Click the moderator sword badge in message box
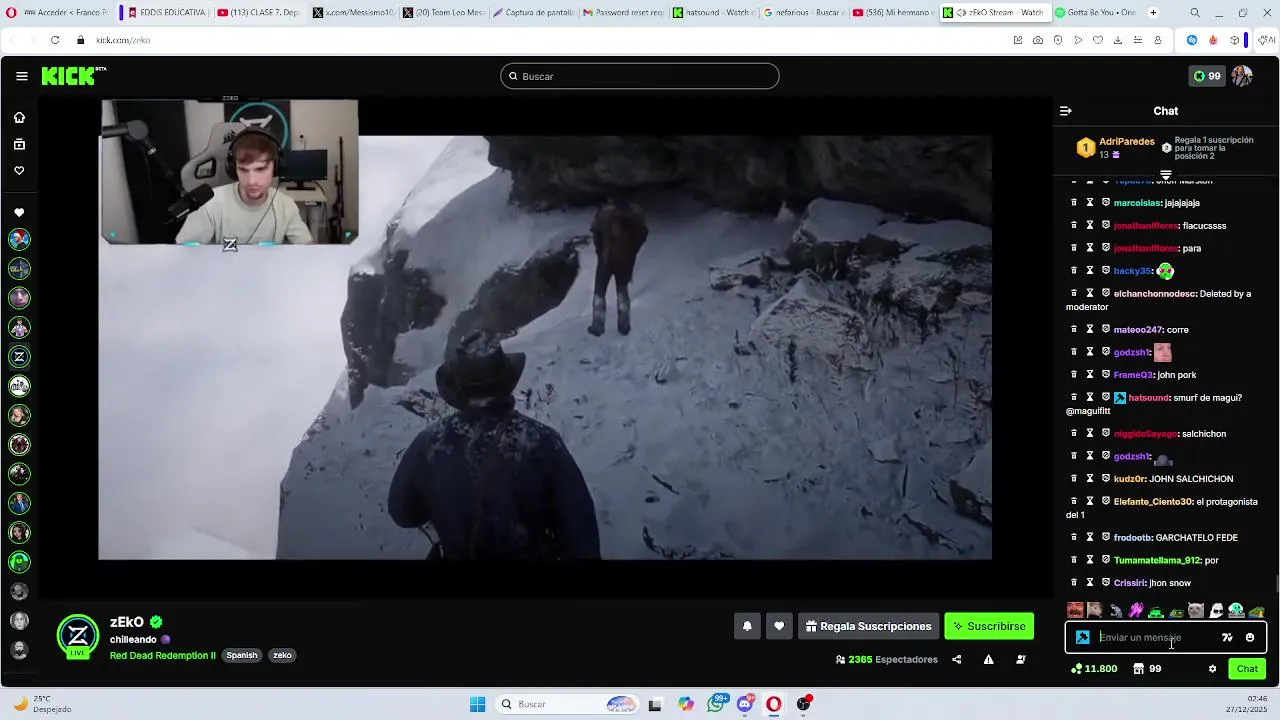 coord(1083,637)
